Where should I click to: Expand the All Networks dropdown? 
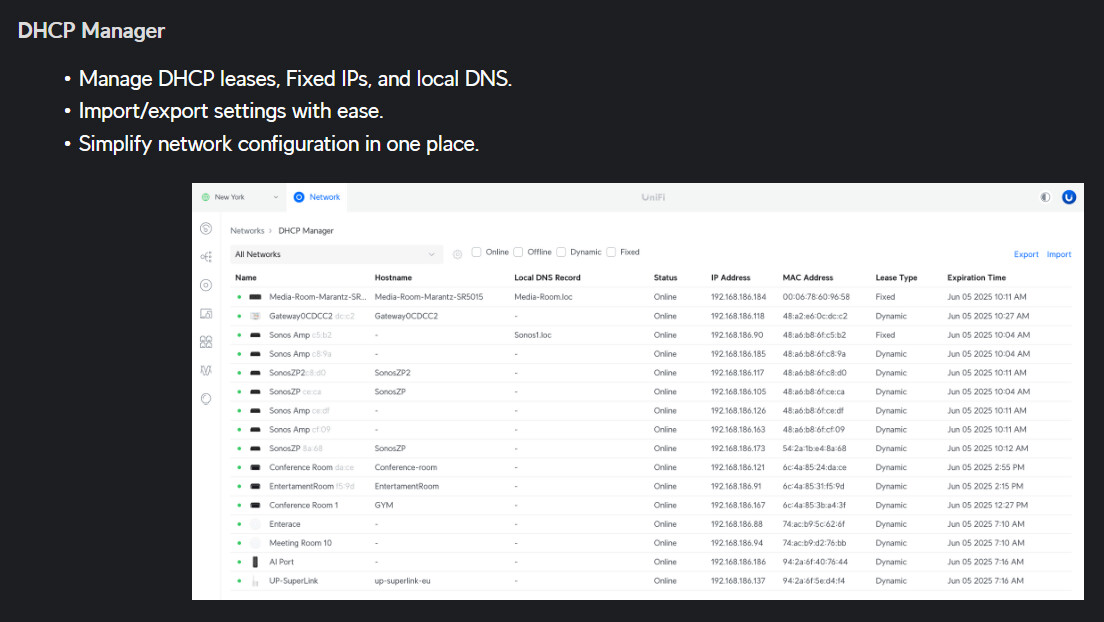[x=336, y=254]
